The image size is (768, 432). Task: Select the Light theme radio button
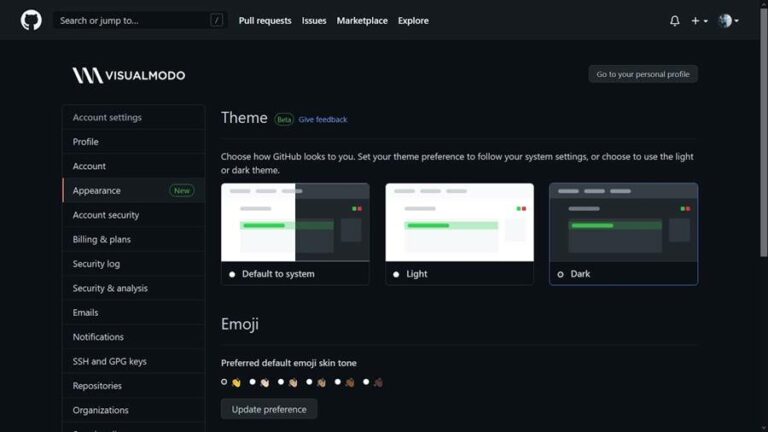click(396, 274)
